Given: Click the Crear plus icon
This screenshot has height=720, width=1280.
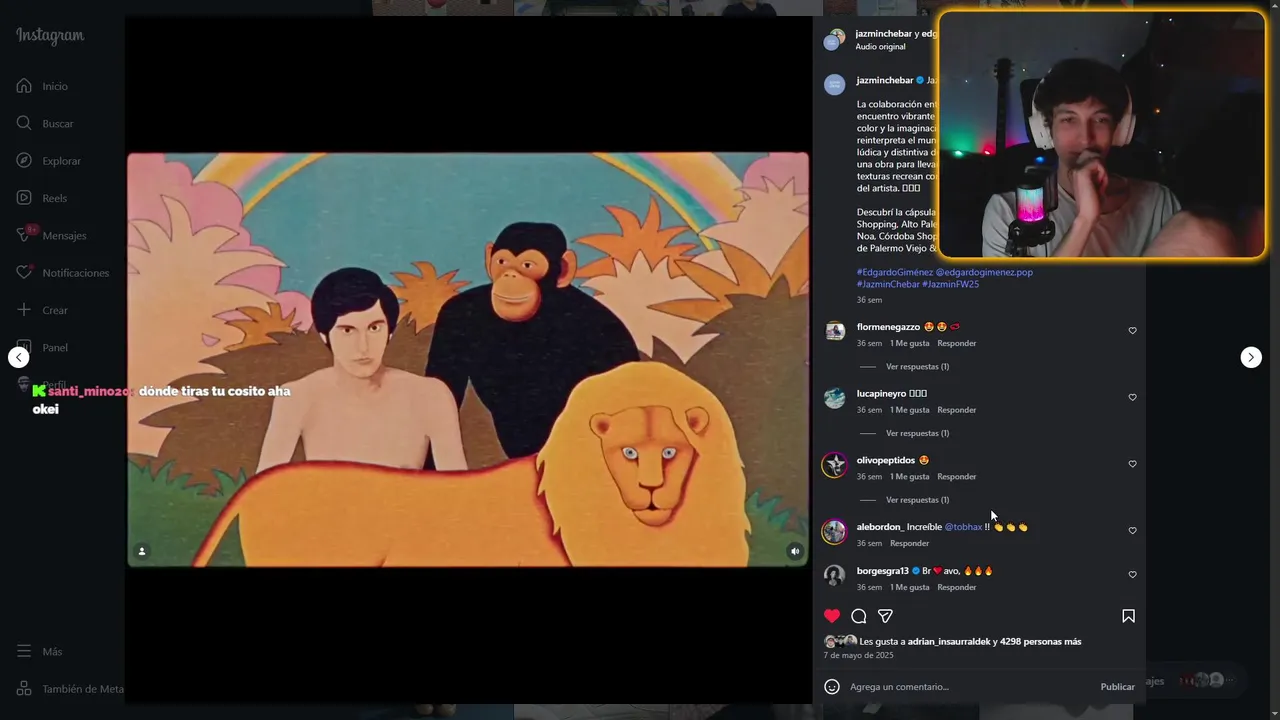Looking at the screenshot, I should (24, 310).
